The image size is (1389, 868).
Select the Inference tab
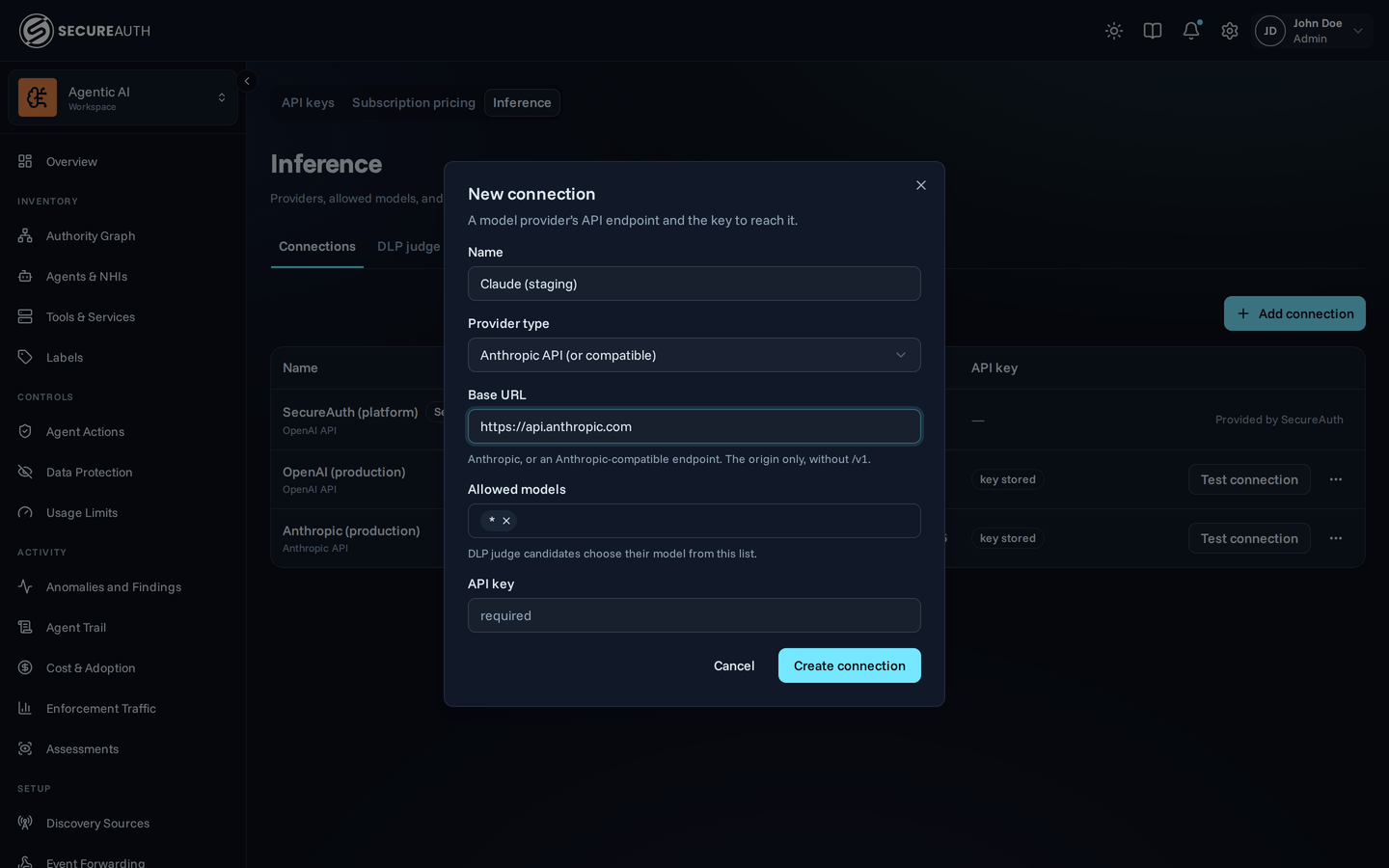point(522,102)
